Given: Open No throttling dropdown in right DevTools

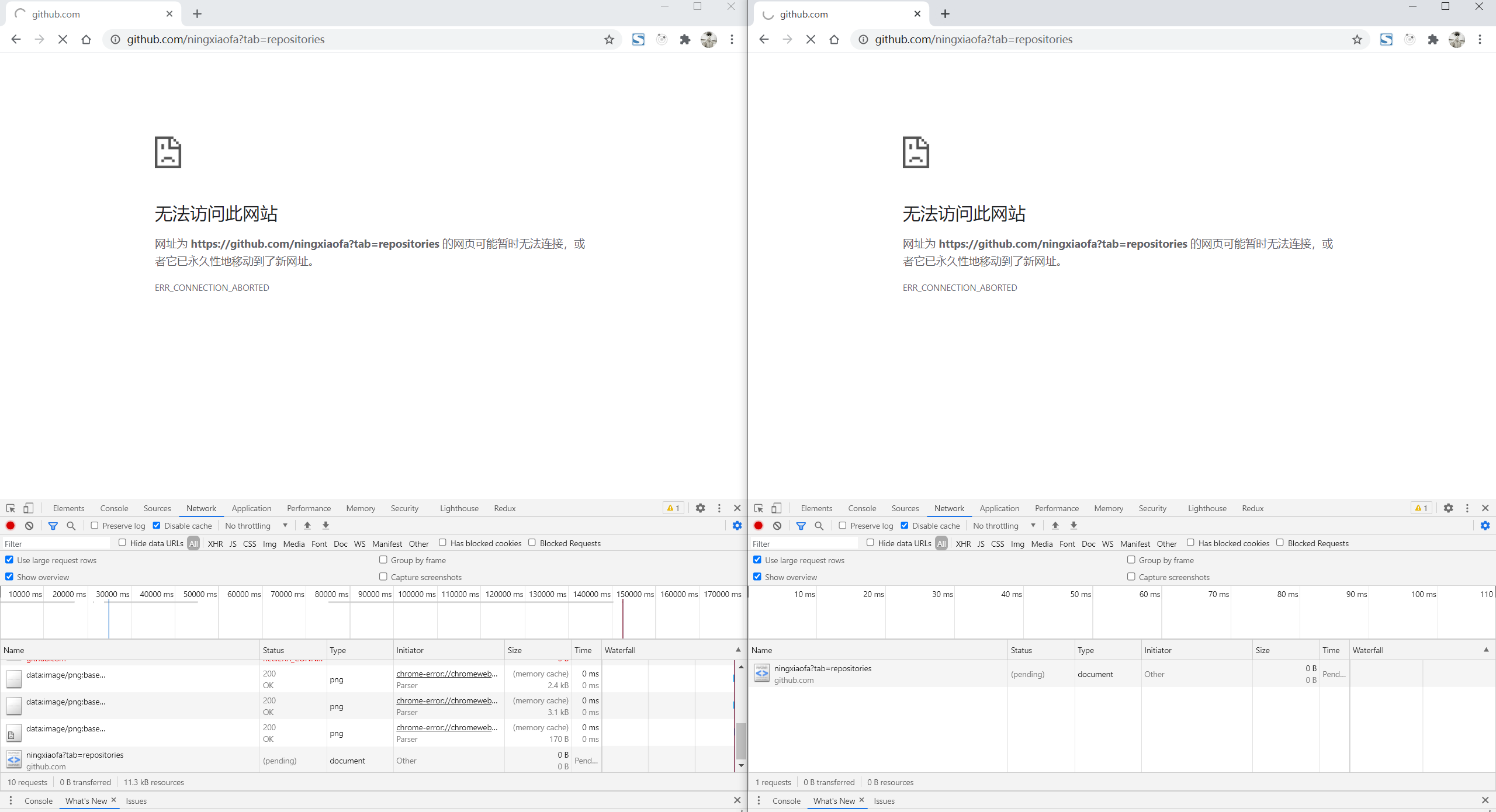Looking at the screenshot, I should pyautogui.click(x=1004, y=526).
